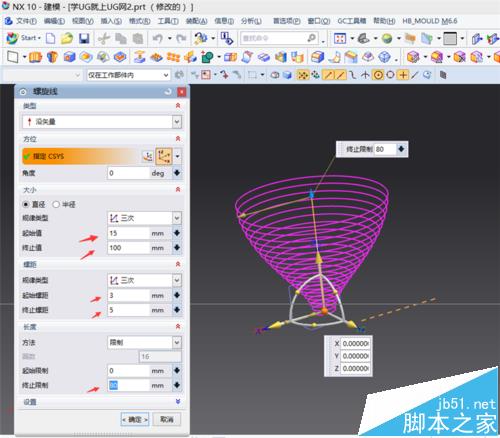This screenshot has height=438, width=500.
Task: Click the Cancel button in dialog
Action: (x=167, y=419)
